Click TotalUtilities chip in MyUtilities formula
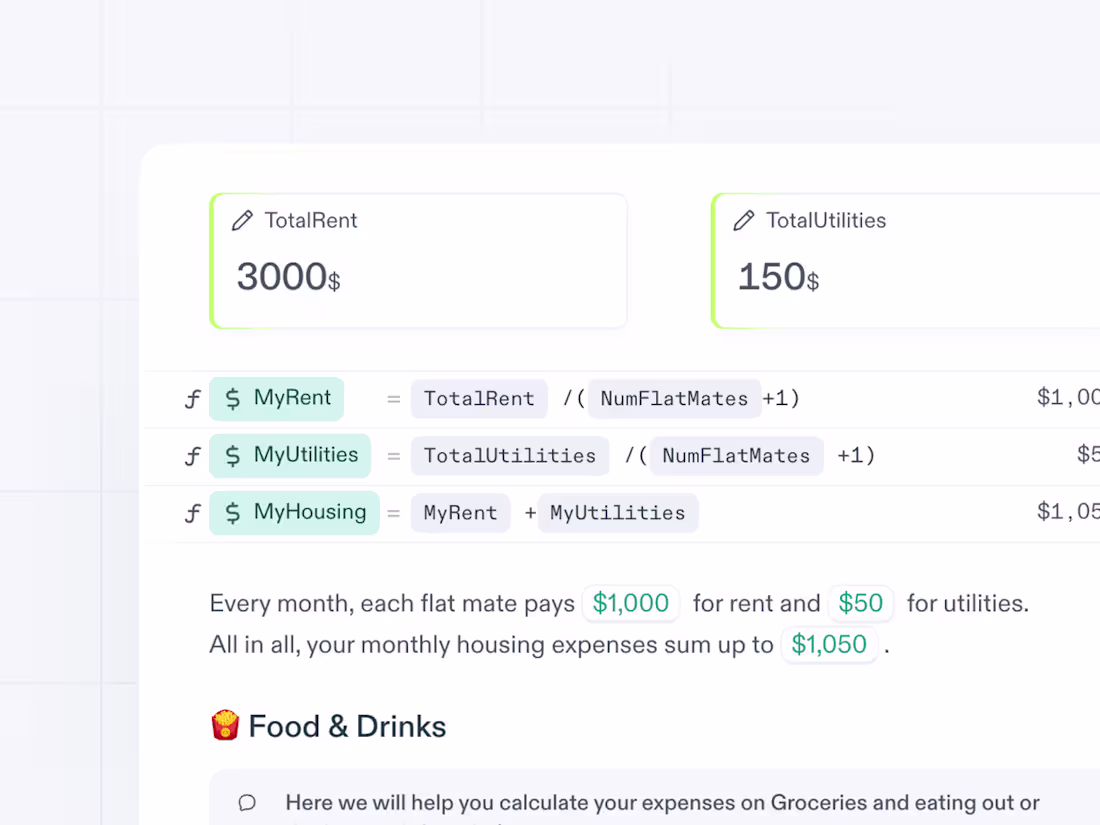The width and height of the screenshot is (1100, 825). coord(510,456)
